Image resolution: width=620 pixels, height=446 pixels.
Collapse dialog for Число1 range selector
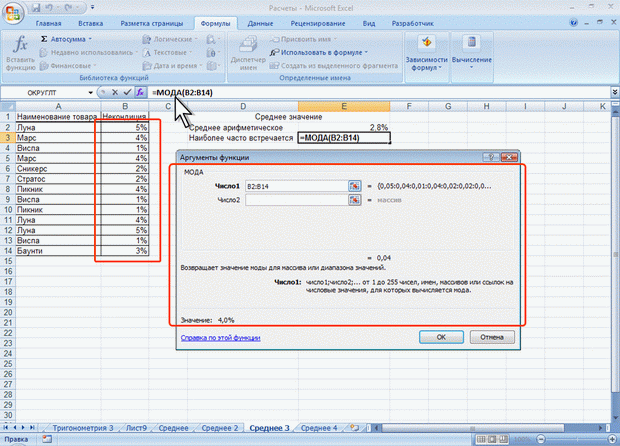[354, 186]
